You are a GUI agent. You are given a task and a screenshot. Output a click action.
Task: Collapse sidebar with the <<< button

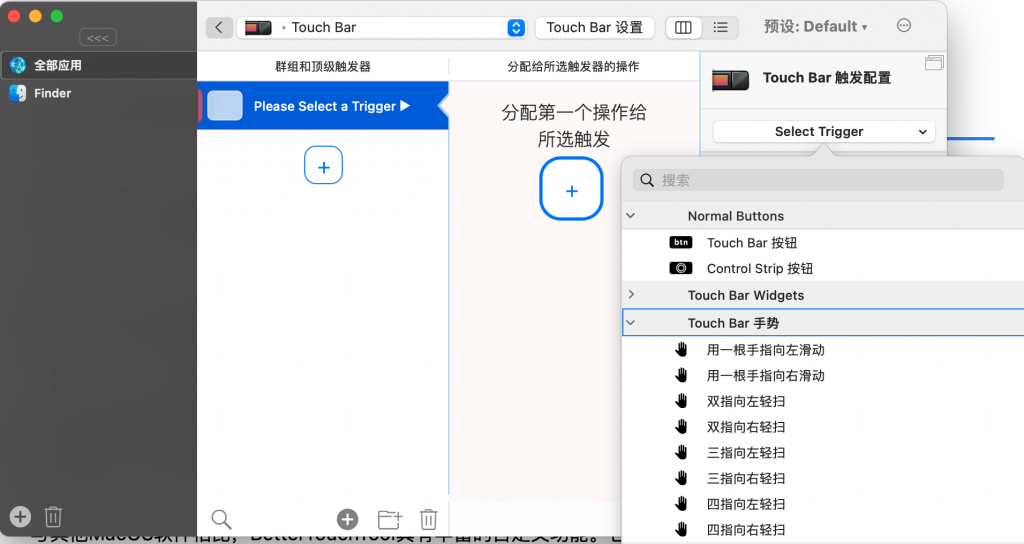[98, 38]
